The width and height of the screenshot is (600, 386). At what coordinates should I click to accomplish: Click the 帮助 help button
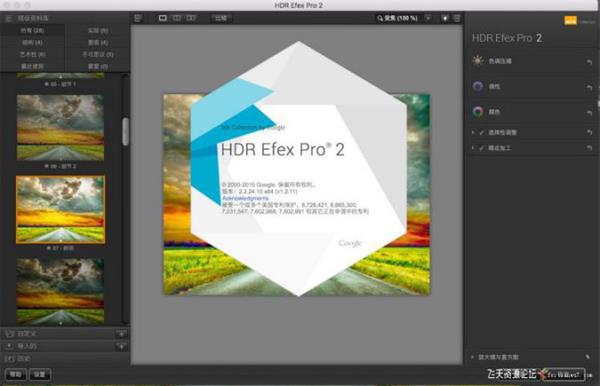[16, 374]
